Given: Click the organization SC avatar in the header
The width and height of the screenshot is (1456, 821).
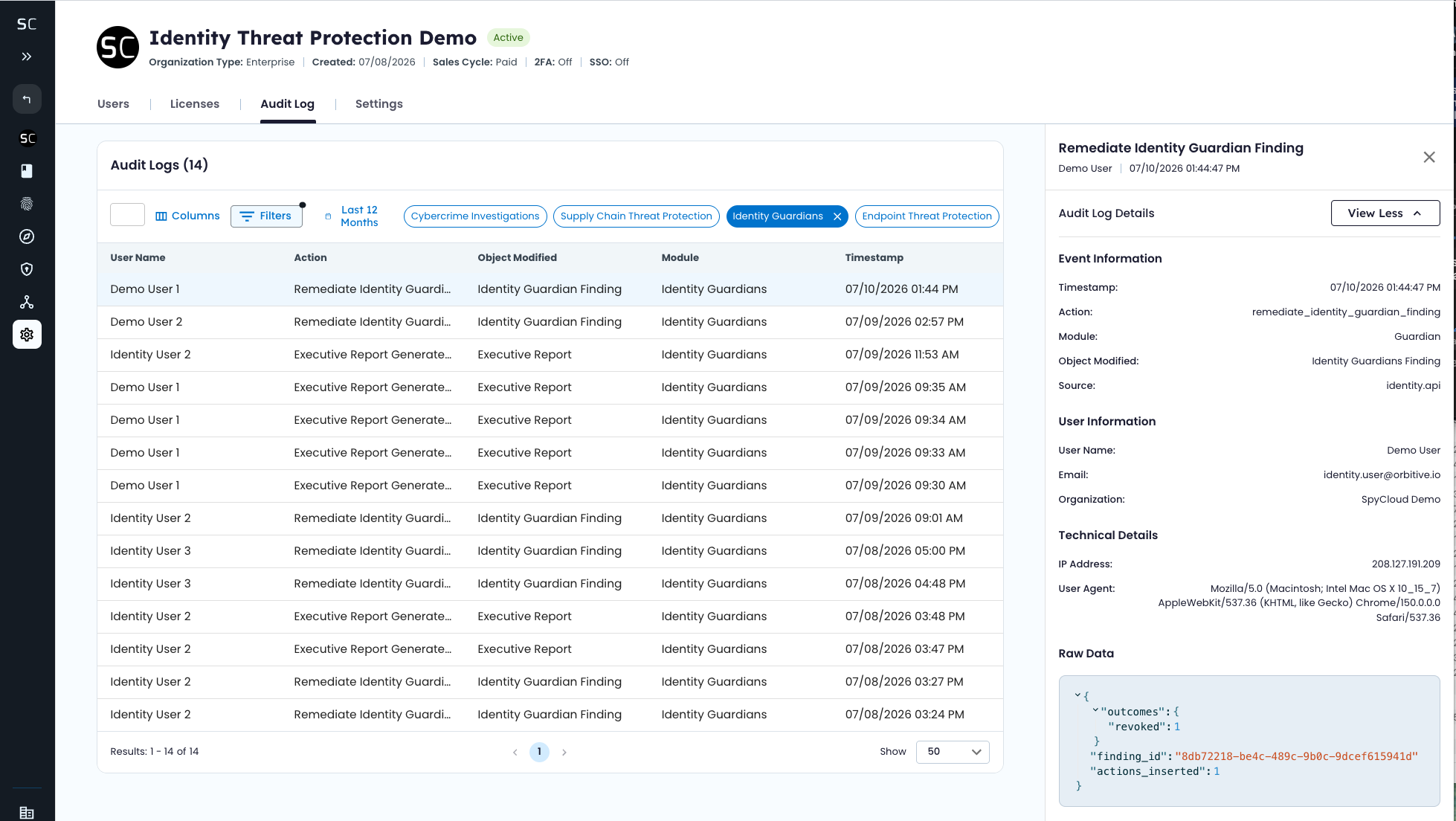Looking at the screenshot, I should (x=117, y=48).
